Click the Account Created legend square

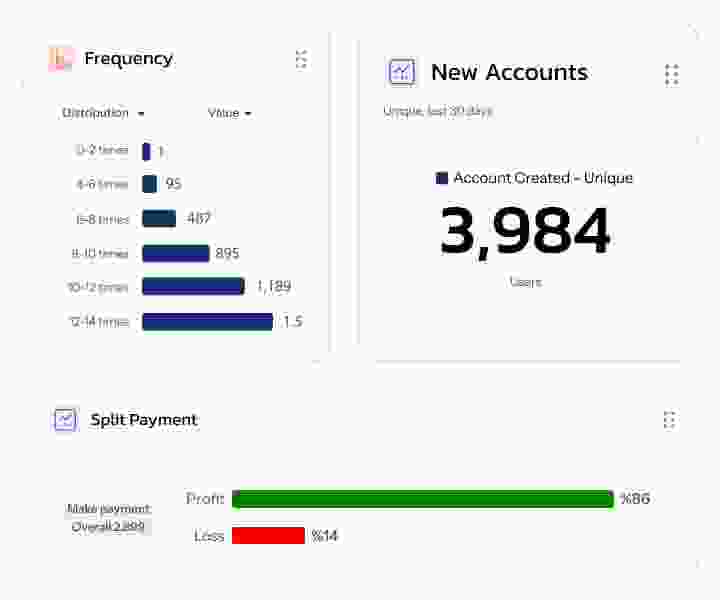pos(442,178)
